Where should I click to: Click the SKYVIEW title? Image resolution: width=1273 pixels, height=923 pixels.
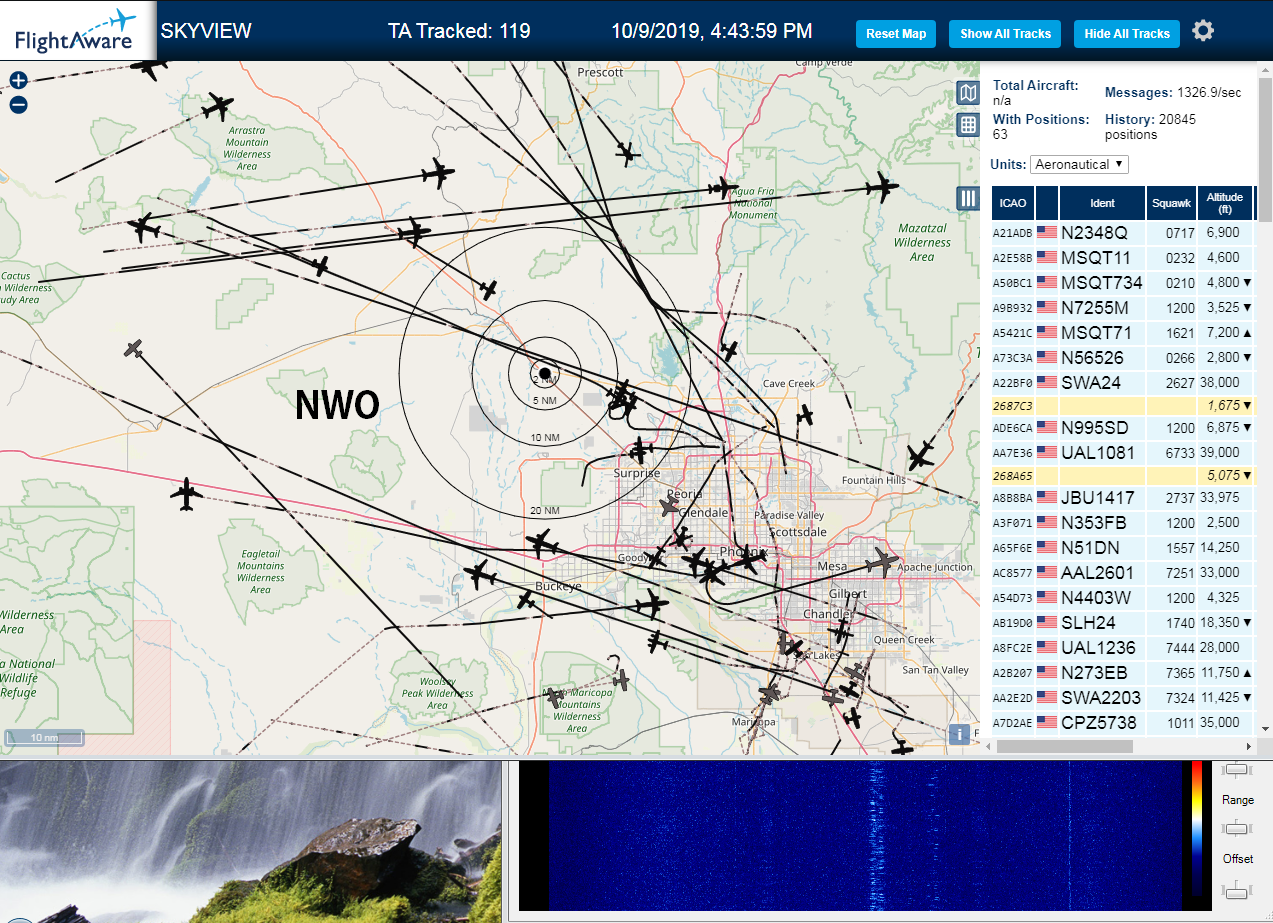tap(206, 31)
